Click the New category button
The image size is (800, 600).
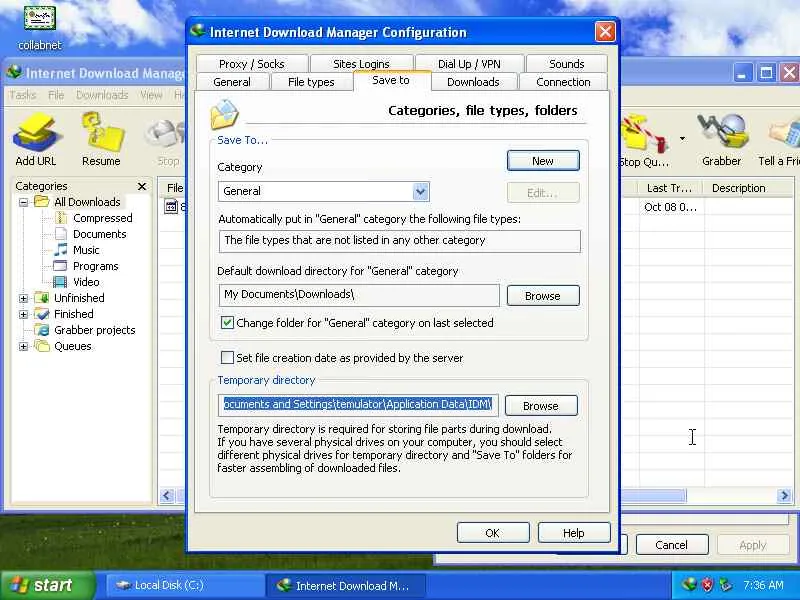pos(543,161)
